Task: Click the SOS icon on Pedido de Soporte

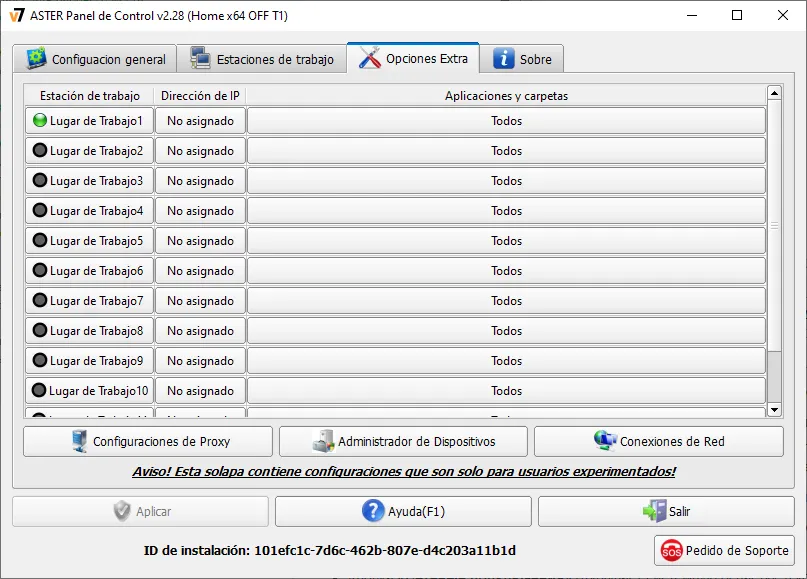Action: tap(669, 550)
